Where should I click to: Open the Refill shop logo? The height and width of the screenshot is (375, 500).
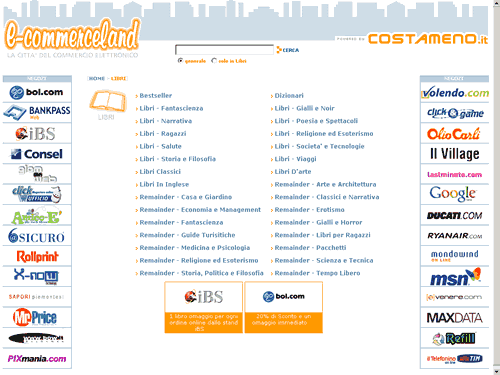[x=454, y=338]
